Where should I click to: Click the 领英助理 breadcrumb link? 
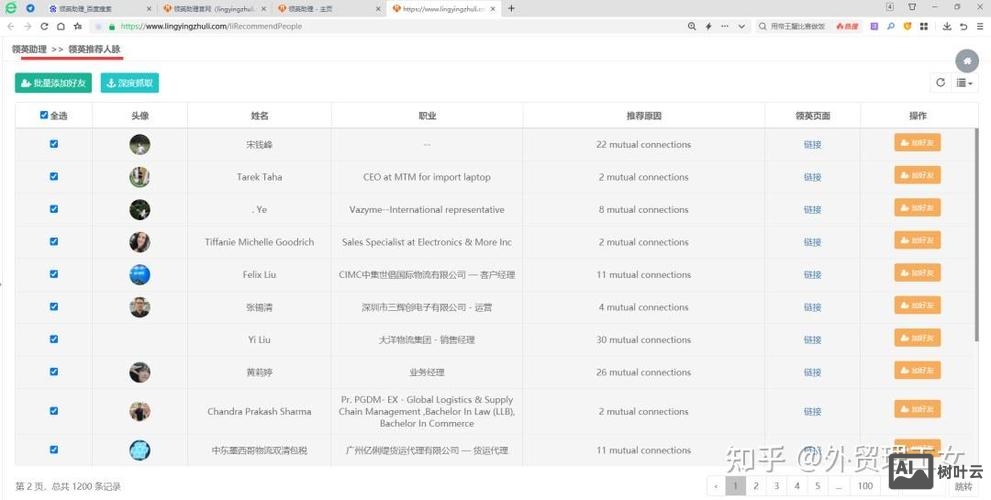point(29,49)
